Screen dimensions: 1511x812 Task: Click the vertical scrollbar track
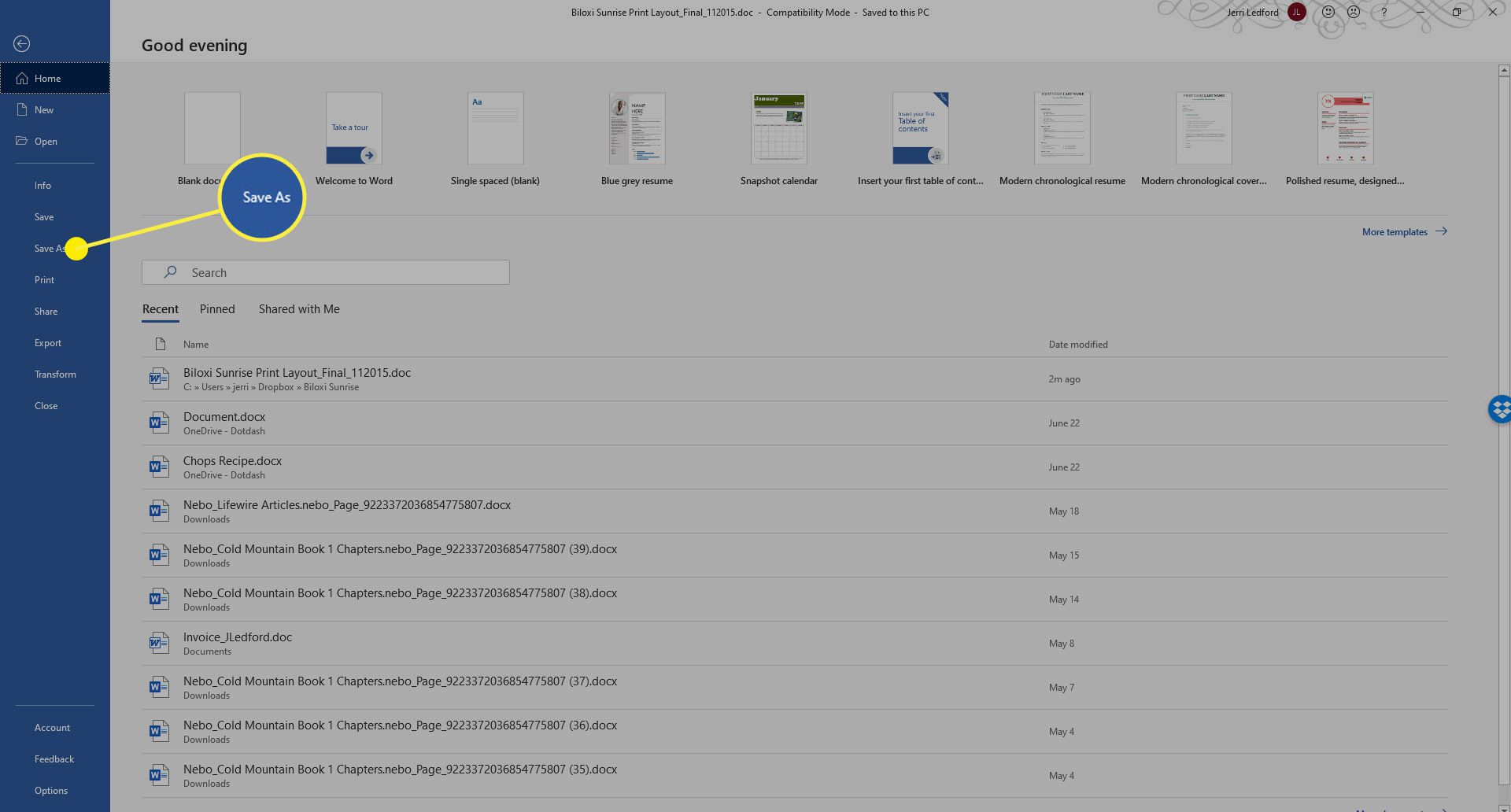(1504, 433)
